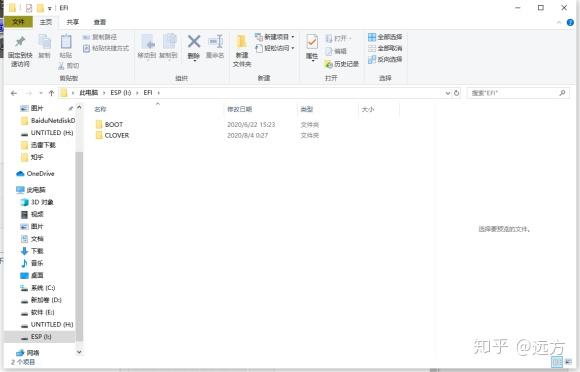Create a New folder from ribbon
This screenshot has width=580, height=372.
pyautogui.click(x=242, y=50)
